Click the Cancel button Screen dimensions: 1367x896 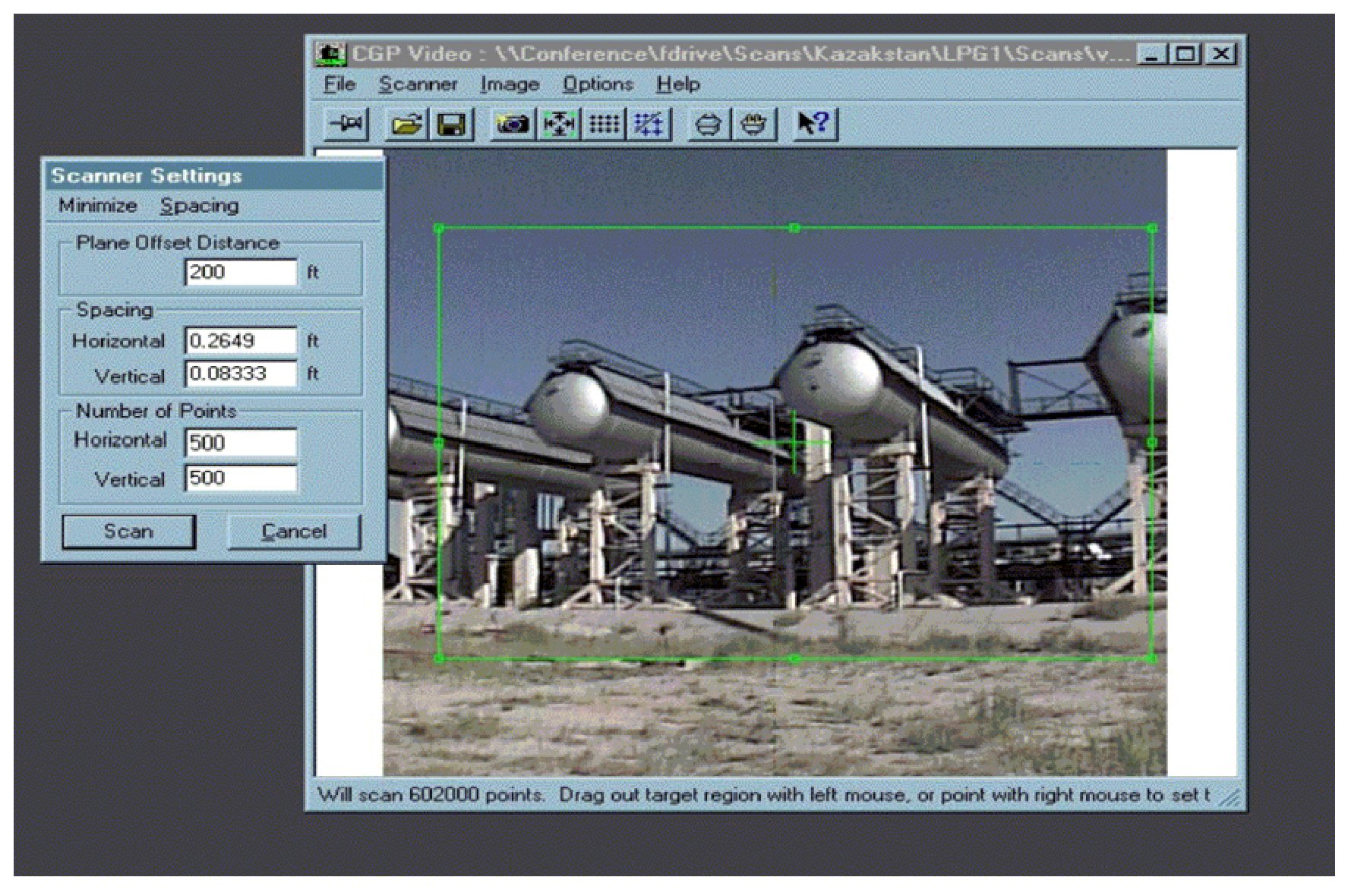coord(294,532)
